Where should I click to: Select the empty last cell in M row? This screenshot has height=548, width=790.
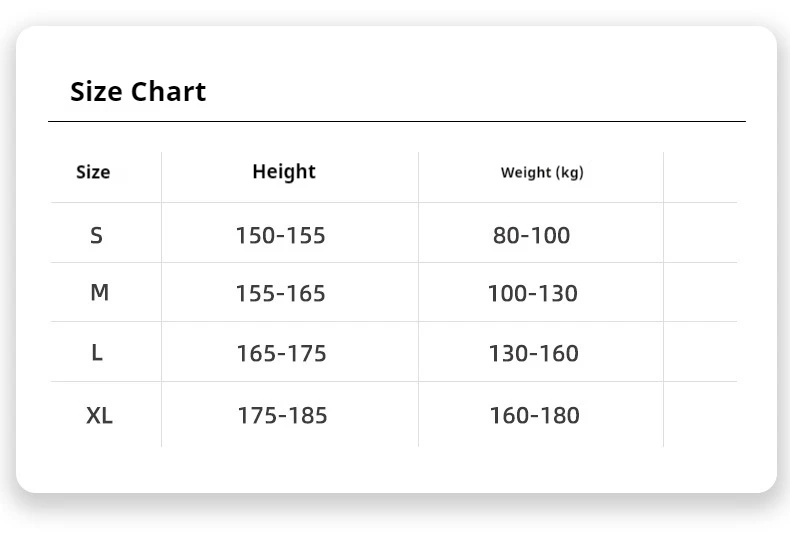pyautogui.click(x=700, y=292)
